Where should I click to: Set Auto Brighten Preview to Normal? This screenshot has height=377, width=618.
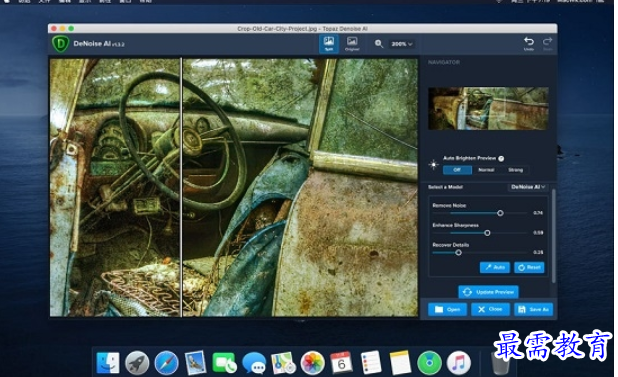pos(486,170)
